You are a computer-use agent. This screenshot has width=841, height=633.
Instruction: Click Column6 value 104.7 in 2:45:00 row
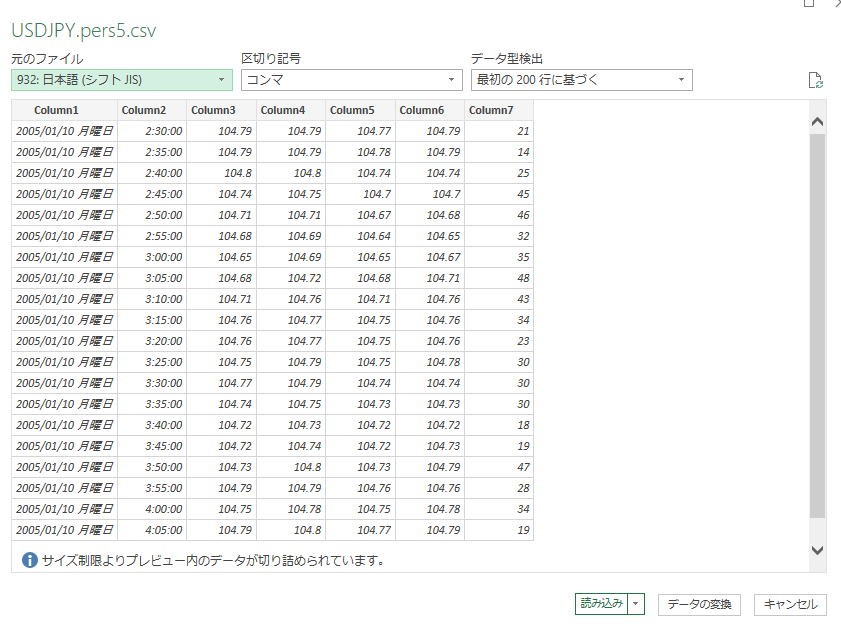tap(430, 194)
